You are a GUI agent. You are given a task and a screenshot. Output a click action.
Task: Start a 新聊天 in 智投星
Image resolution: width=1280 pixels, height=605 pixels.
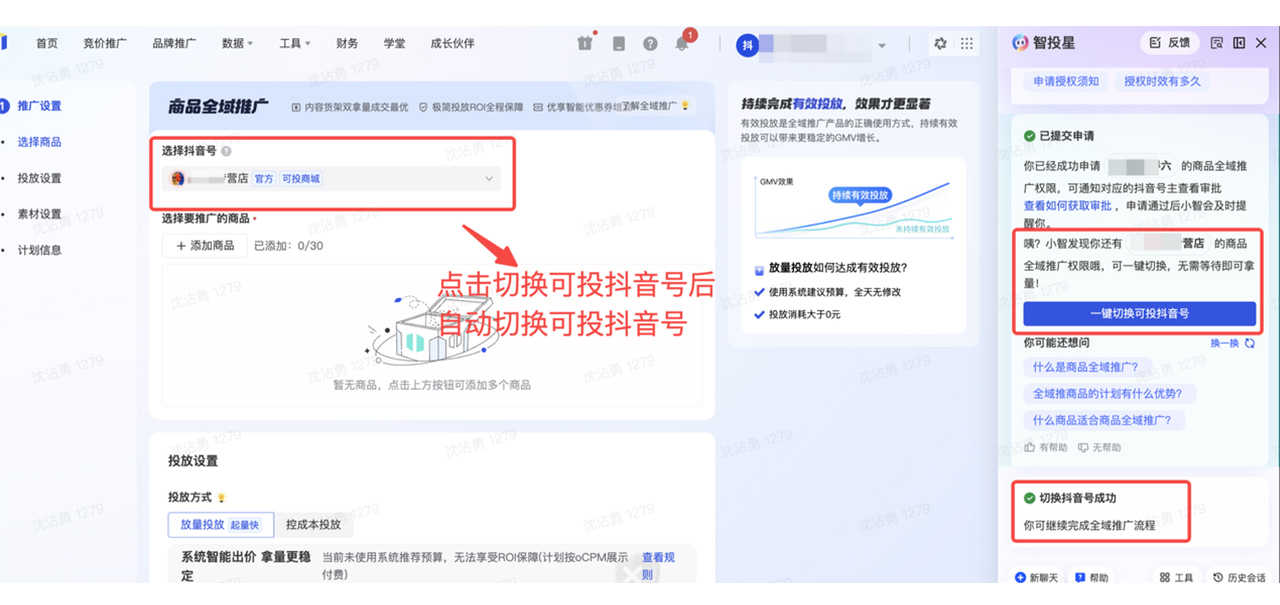(1035, 578)
